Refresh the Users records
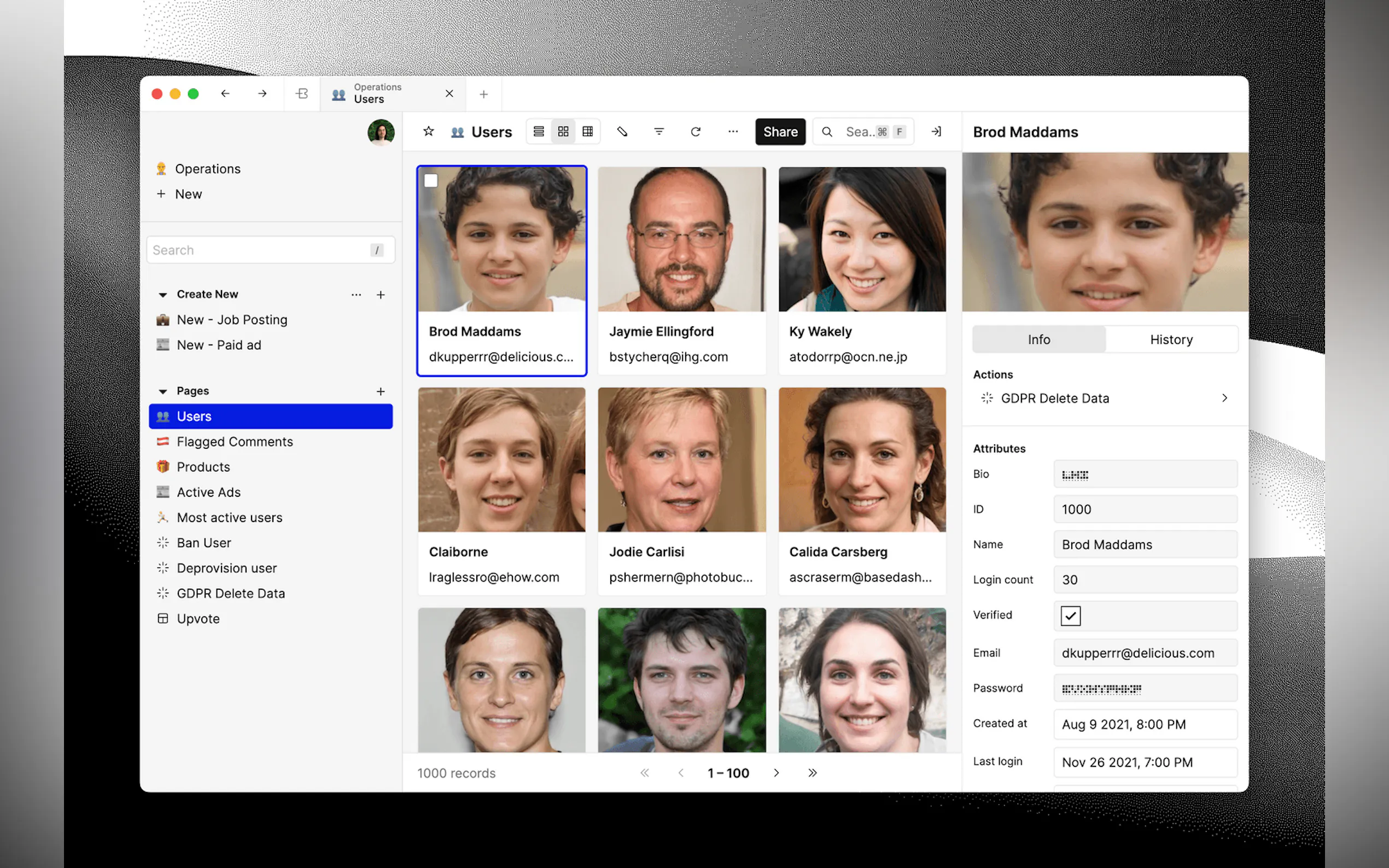 696,132
